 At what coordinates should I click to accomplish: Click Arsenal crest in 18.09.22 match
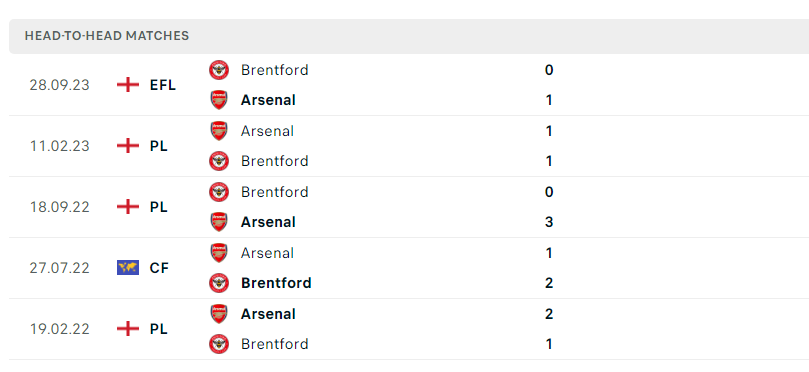coord(219,222)
